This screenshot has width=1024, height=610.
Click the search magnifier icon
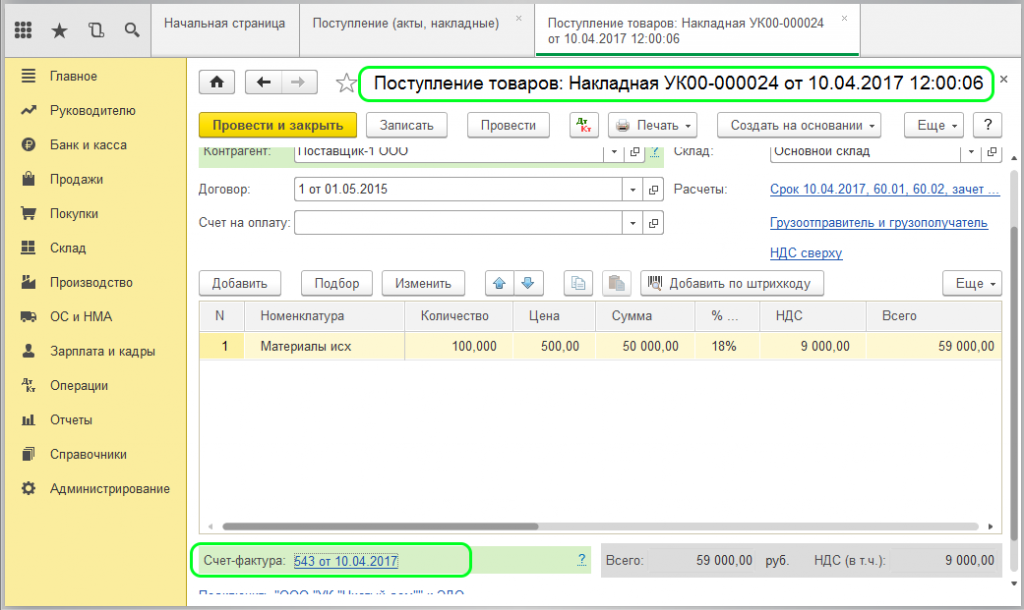(131, 30)
